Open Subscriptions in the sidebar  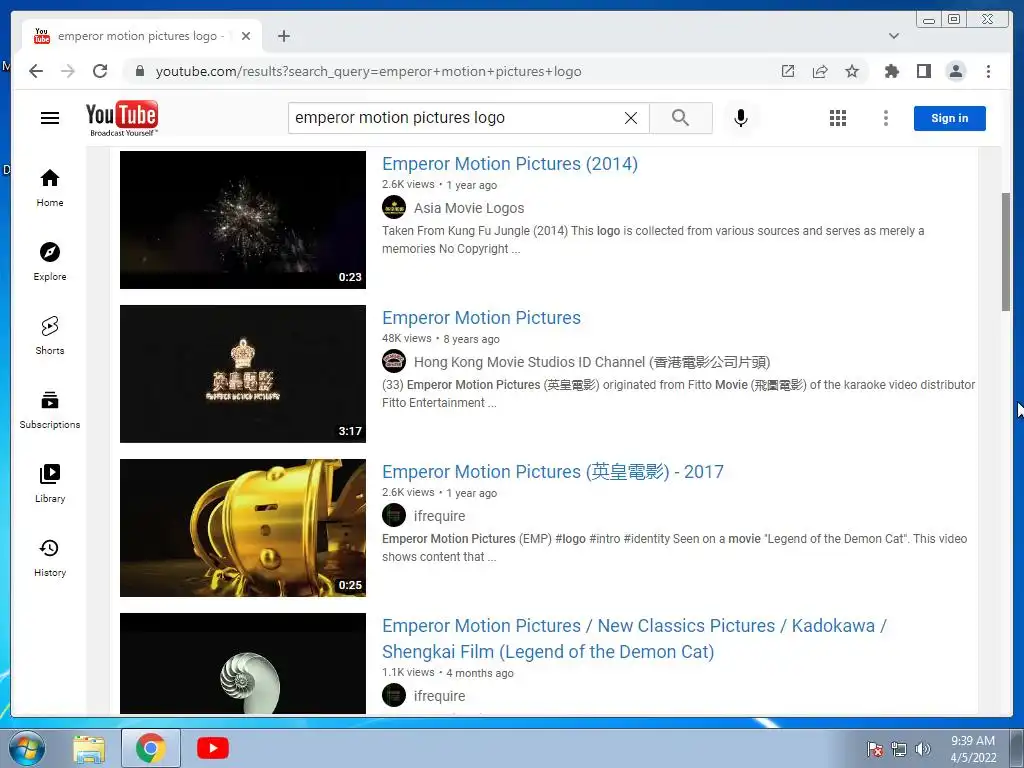click(x=50, y=410)
